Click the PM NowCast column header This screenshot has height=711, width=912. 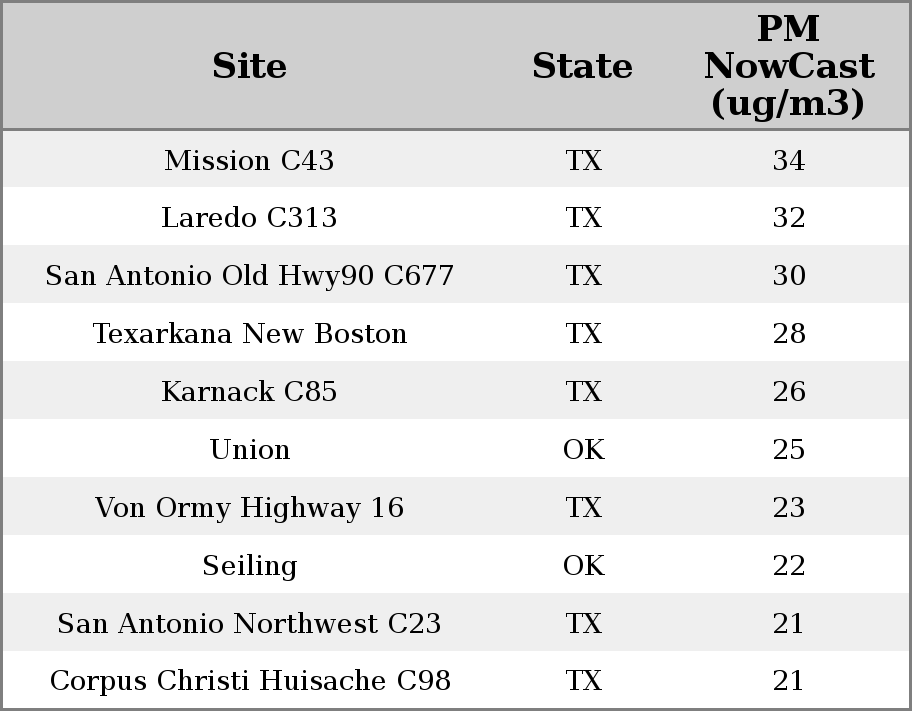coord(788,66)
